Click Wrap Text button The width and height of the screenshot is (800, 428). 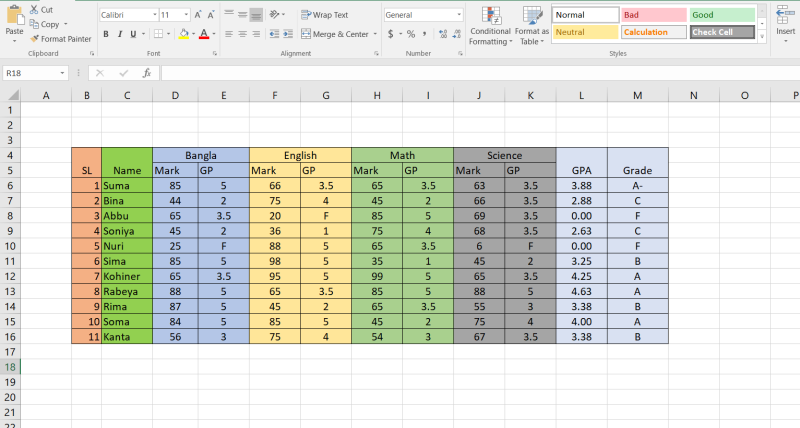pyautogui.click(x=324, y=15)
